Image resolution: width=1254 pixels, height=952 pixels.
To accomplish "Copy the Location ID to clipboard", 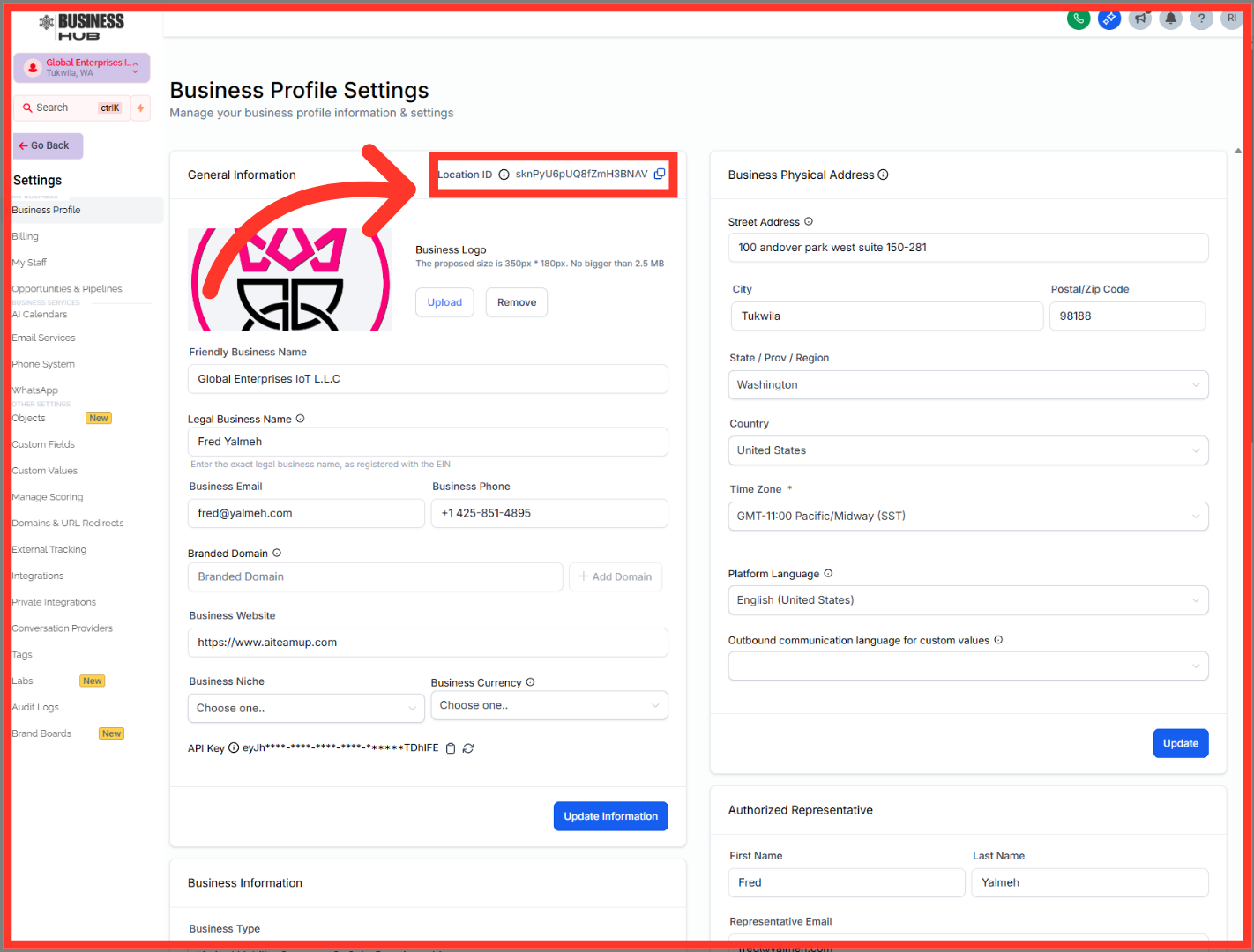I will pos(660,174).
